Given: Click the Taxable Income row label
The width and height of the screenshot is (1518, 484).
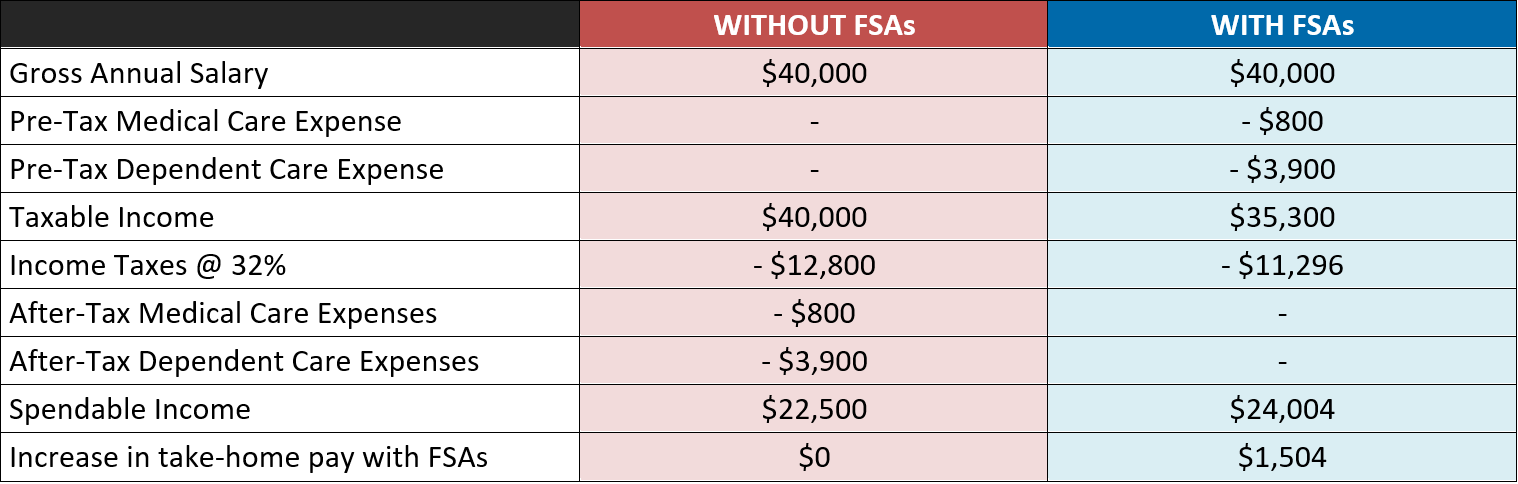Looking at the screenshot, I should (x=112, y=217).
